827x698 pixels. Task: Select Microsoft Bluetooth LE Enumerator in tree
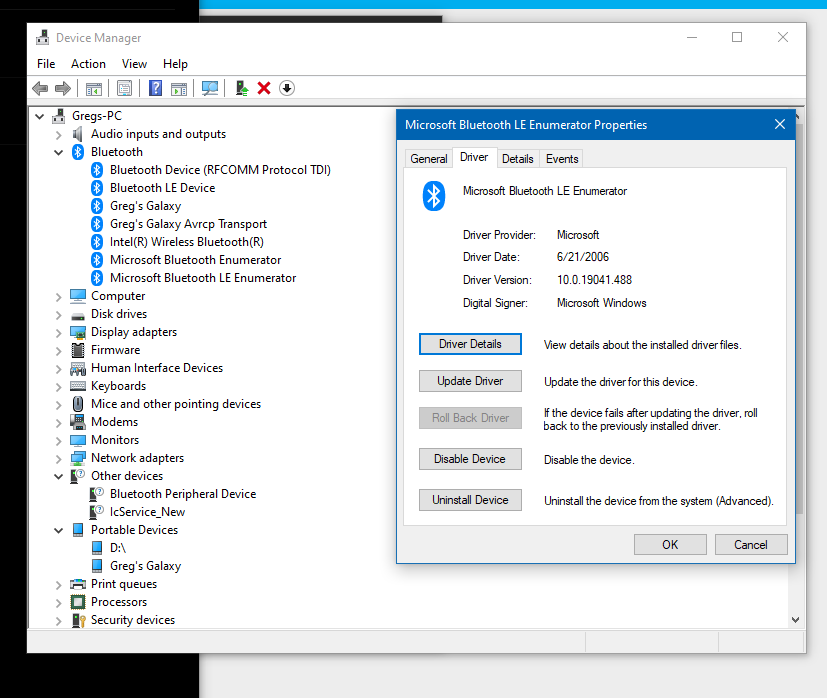203,278
